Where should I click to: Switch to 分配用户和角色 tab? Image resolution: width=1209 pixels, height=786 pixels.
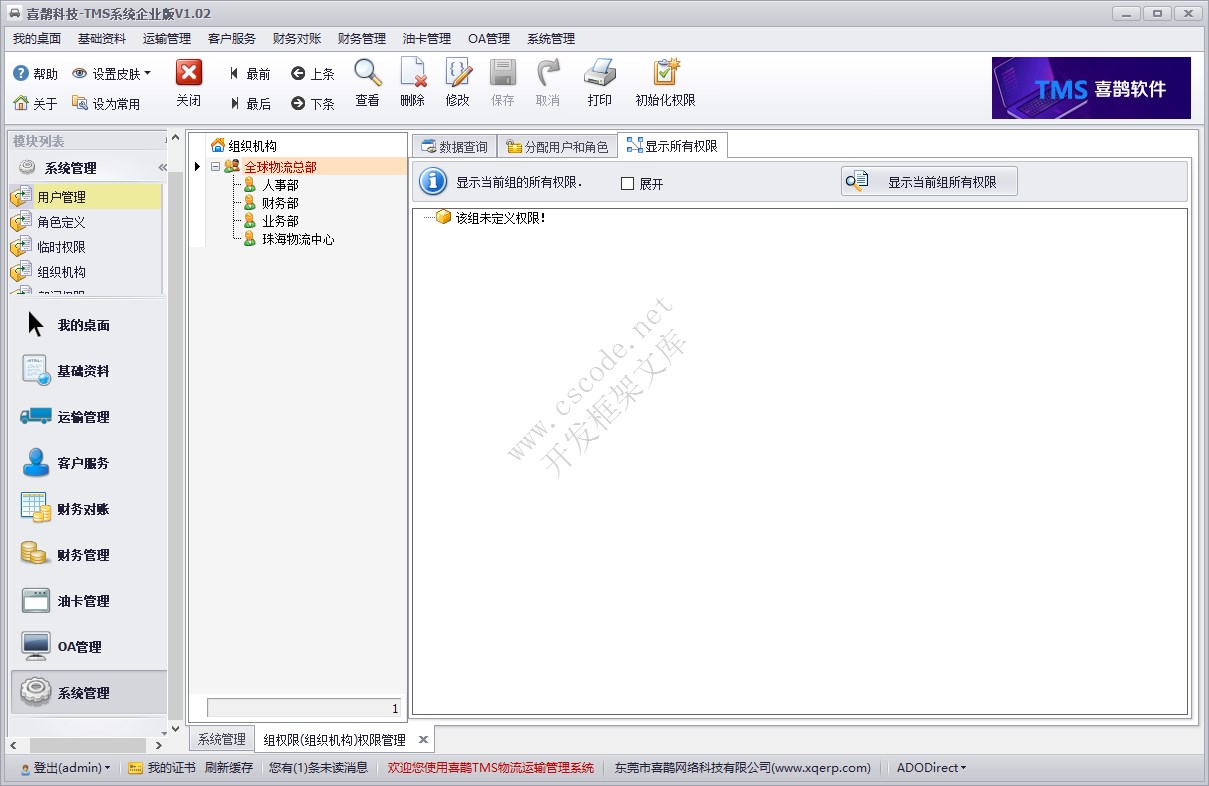pos(557,147)
